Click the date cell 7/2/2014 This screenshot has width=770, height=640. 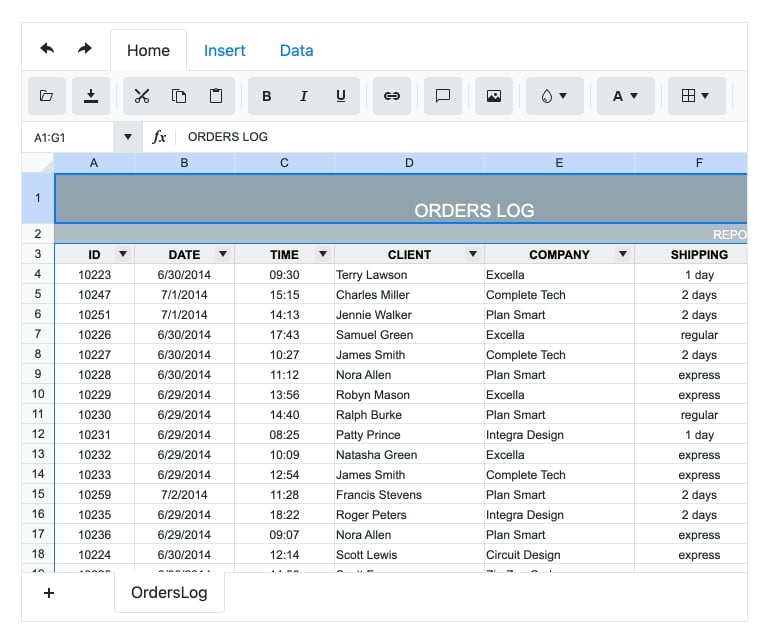tap(184, 495)
